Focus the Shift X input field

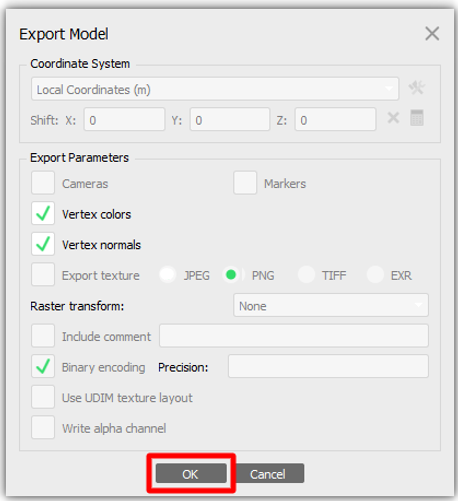124,119
